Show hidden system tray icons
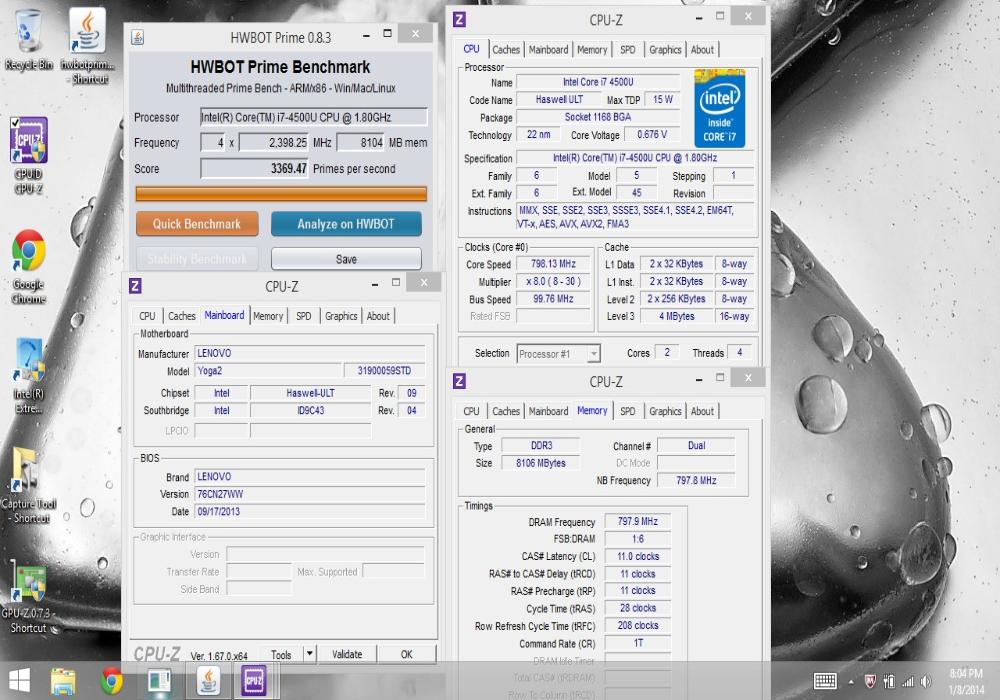This screenshot has height=700, width=1000. [851, 682]
